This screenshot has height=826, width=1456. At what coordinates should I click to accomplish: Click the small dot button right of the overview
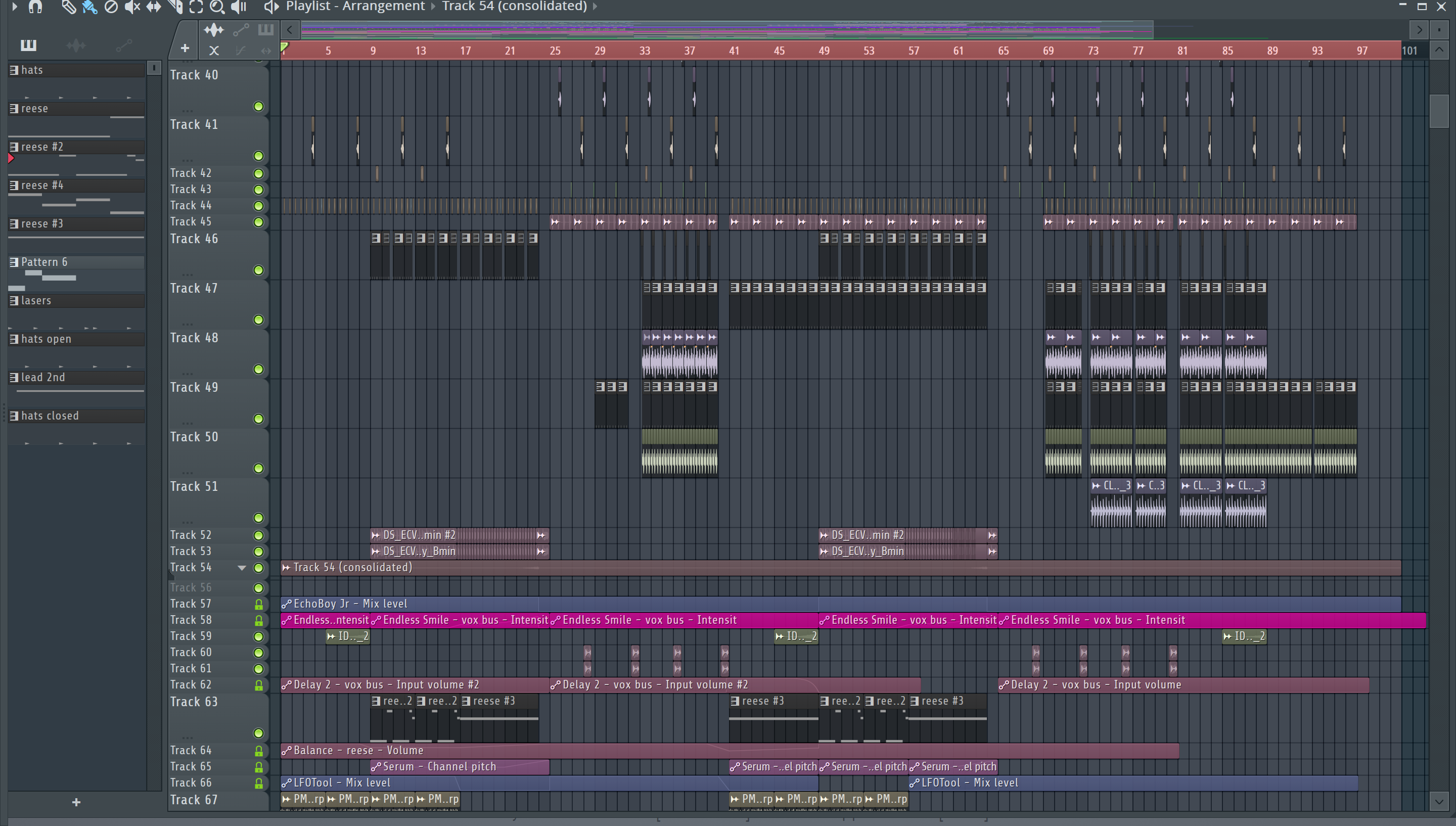(x=1439, y=29)
